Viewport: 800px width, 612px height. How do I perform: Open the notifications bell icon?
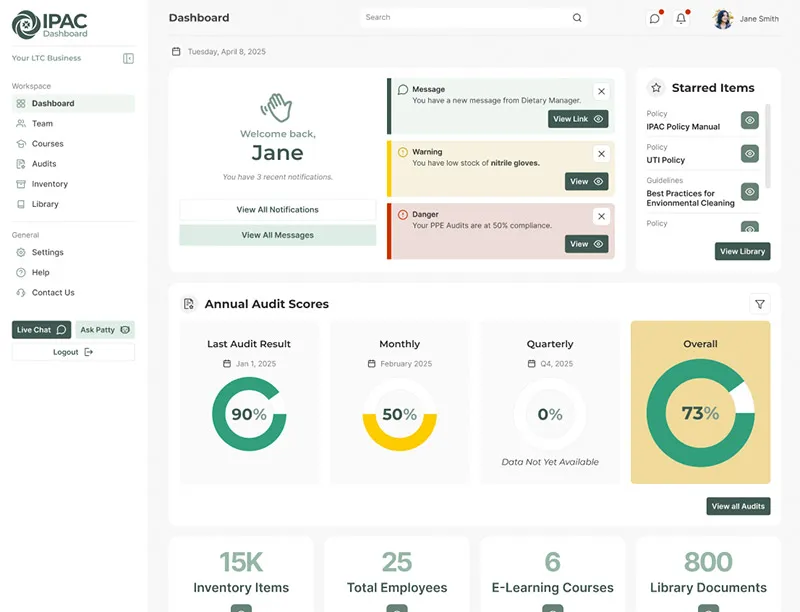(x=681, y=19)
